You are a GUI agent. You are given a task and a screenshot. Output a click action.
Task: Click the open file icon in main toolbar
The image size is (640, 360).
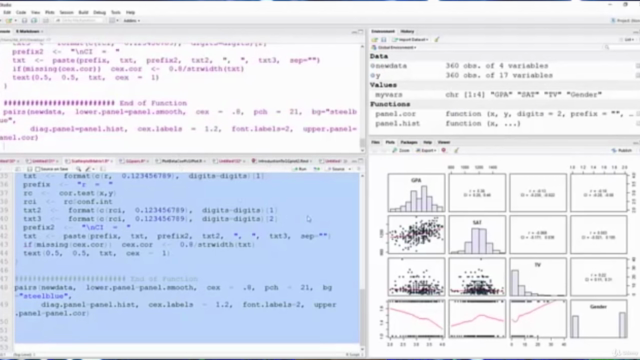pos(9,20)
